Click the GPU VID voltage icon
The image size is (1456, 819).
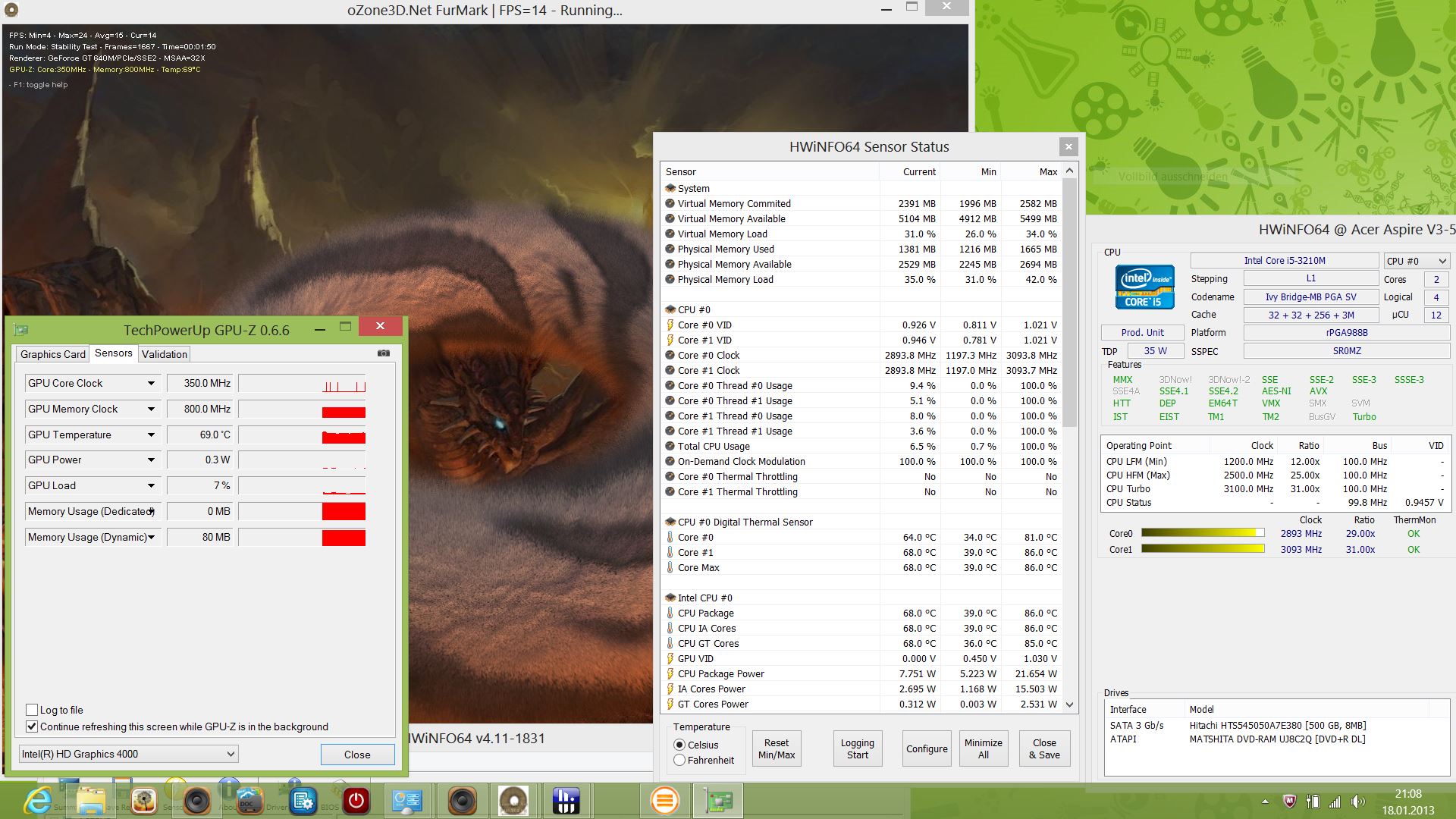670,658
